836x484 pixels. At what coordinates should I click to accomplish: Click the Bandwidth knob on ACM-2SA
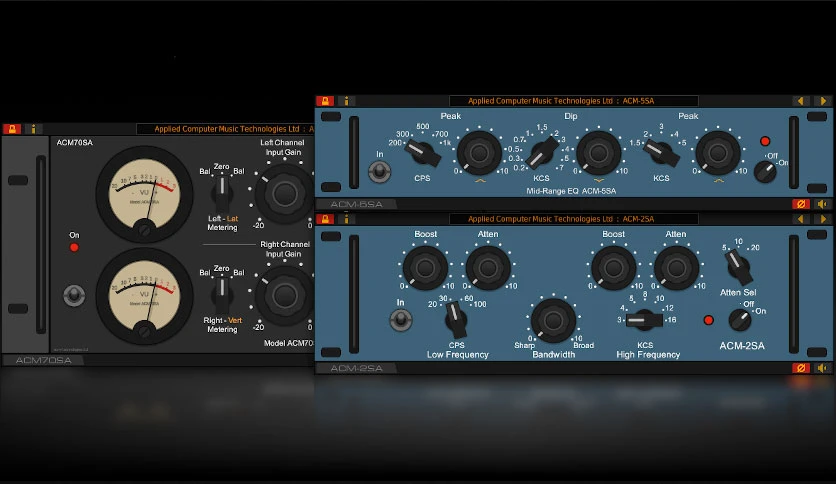click(553, 320)
